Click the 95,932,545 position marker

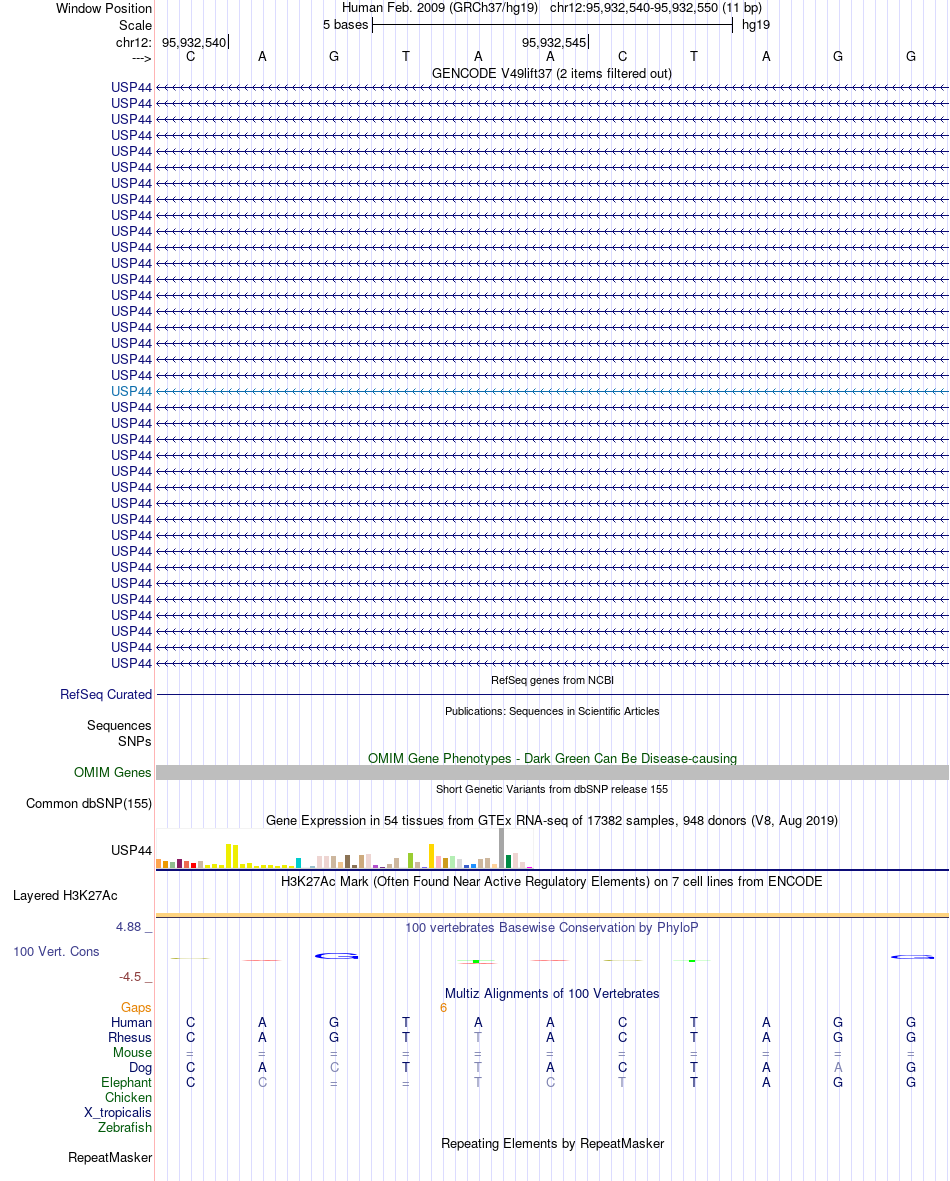pos(554,43)
